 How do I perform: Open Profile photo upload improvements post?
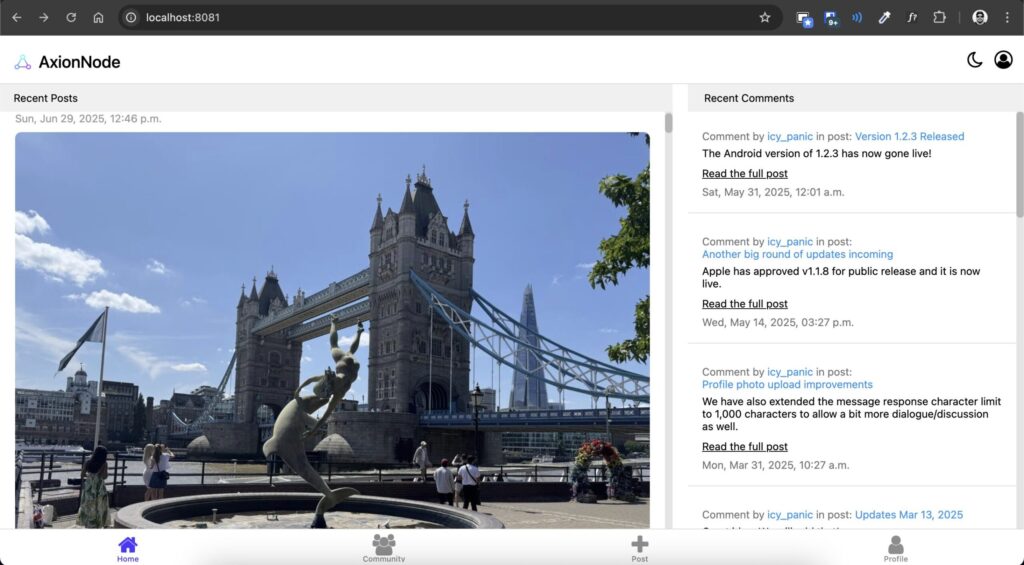click(787, 384)
